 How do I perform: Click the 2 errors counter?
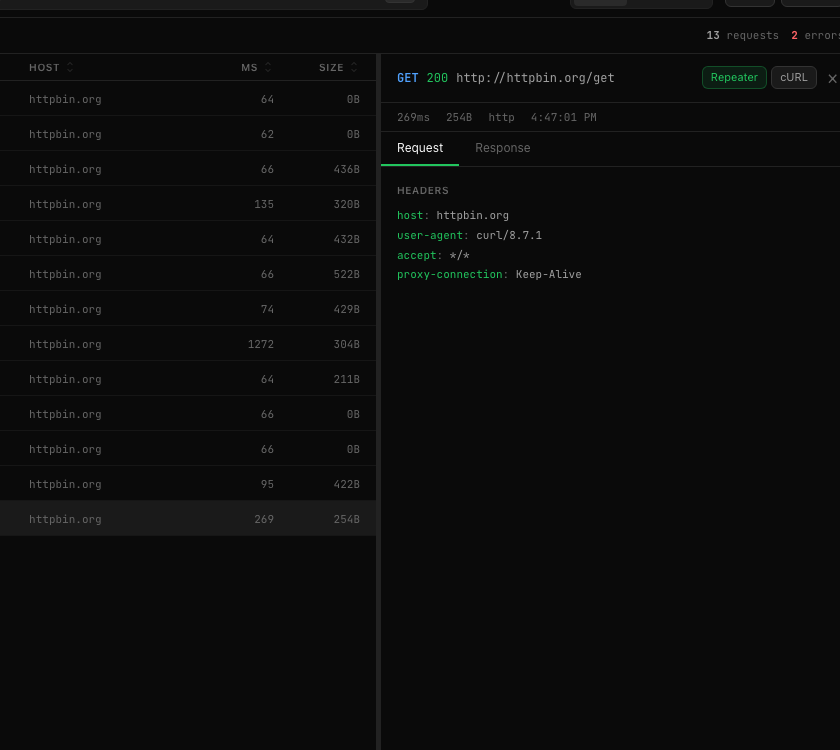pos(815,35)
